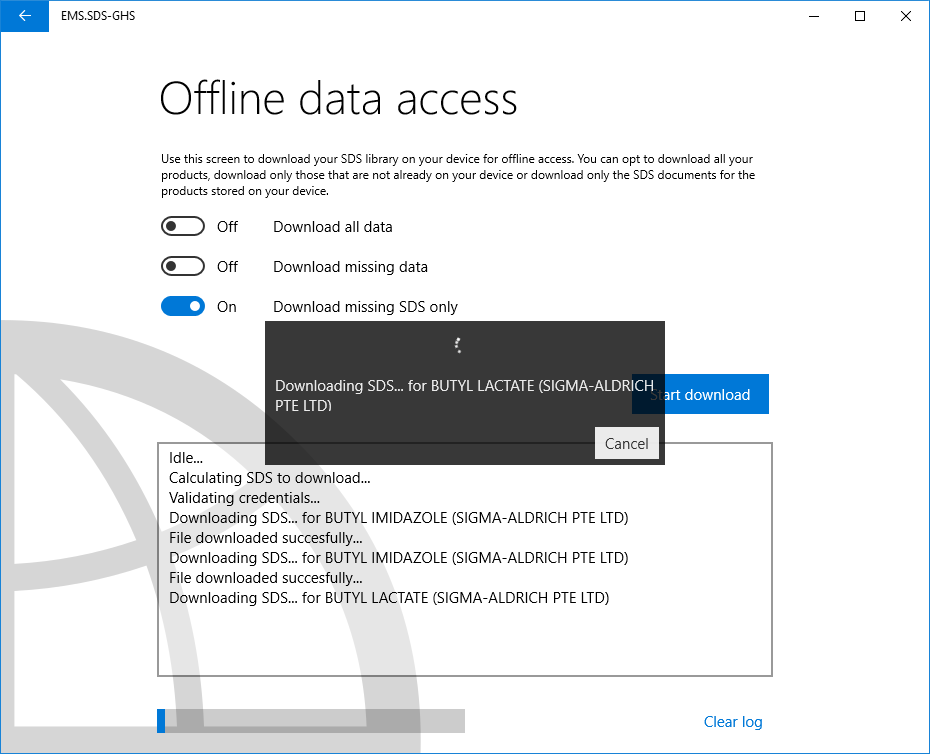Close the EMS.SDS-GHS window
Screen dimensions: 930x754
click(x=906, y=16)
